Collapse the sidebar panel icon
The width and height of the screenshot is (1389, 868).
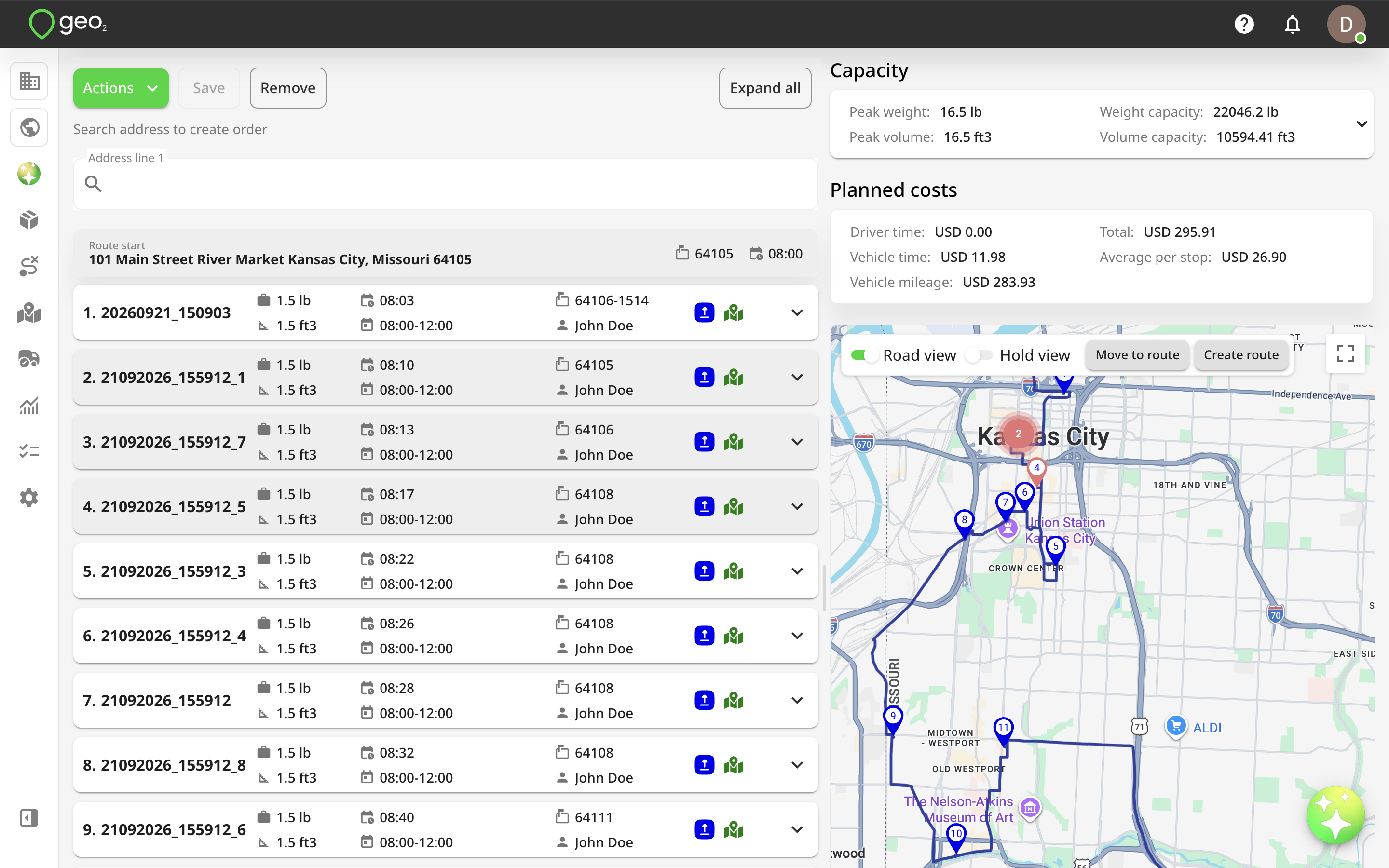[29, 818]
